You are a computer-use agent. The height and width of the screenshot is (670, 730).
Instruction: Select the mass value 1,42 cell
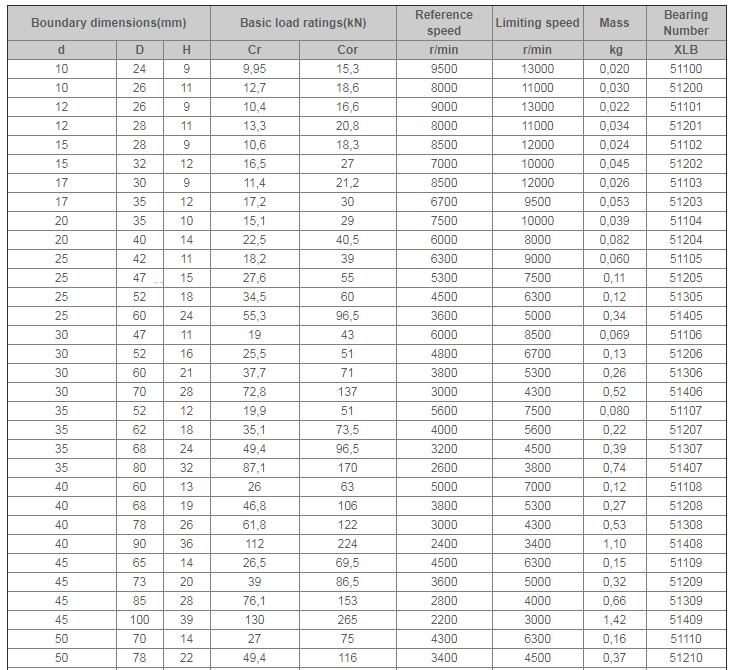point(614,619)
